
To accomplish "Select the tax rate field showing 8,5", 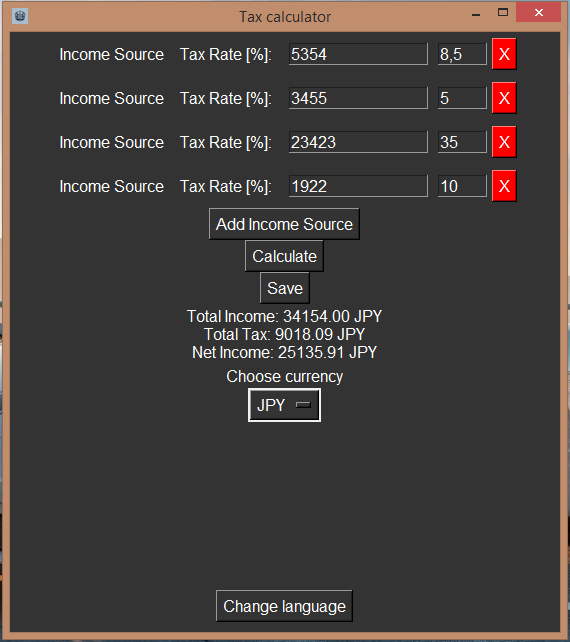I will 462,54.
